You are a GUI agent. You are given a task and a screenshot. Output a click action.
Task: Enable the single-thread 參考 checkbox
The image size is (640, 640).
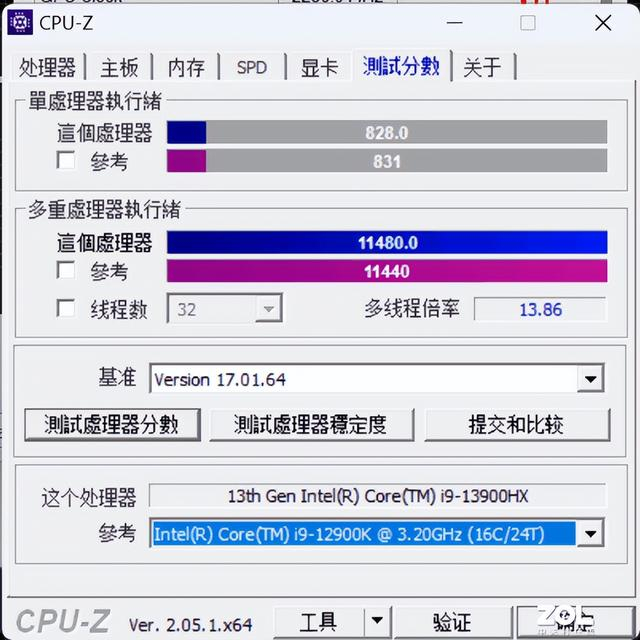coord(66,160)
